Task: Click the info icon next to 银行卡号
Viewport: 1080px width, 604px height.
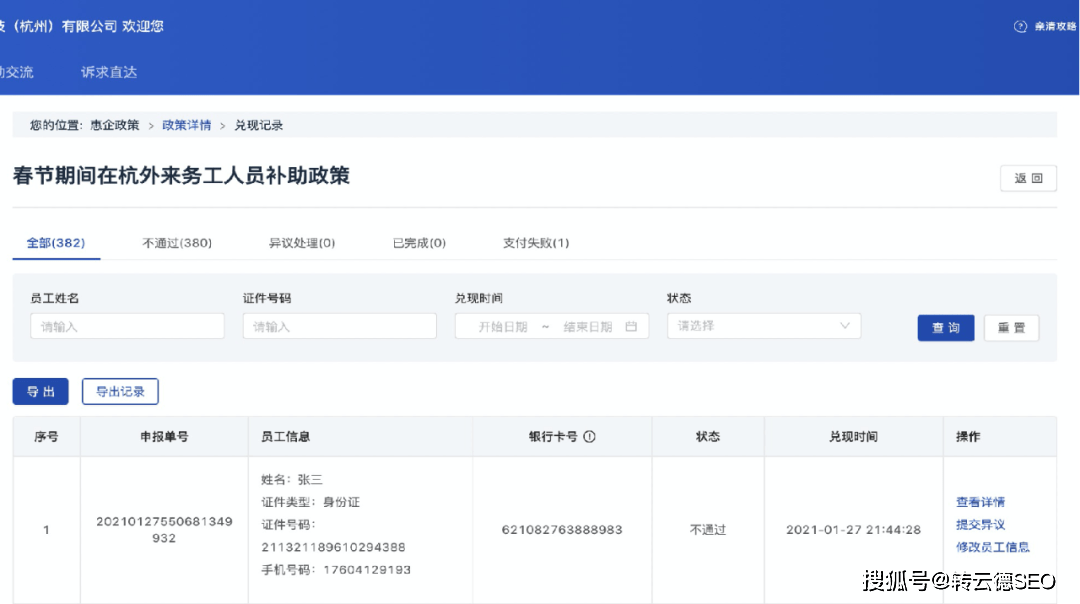Action: click(590, 437)
